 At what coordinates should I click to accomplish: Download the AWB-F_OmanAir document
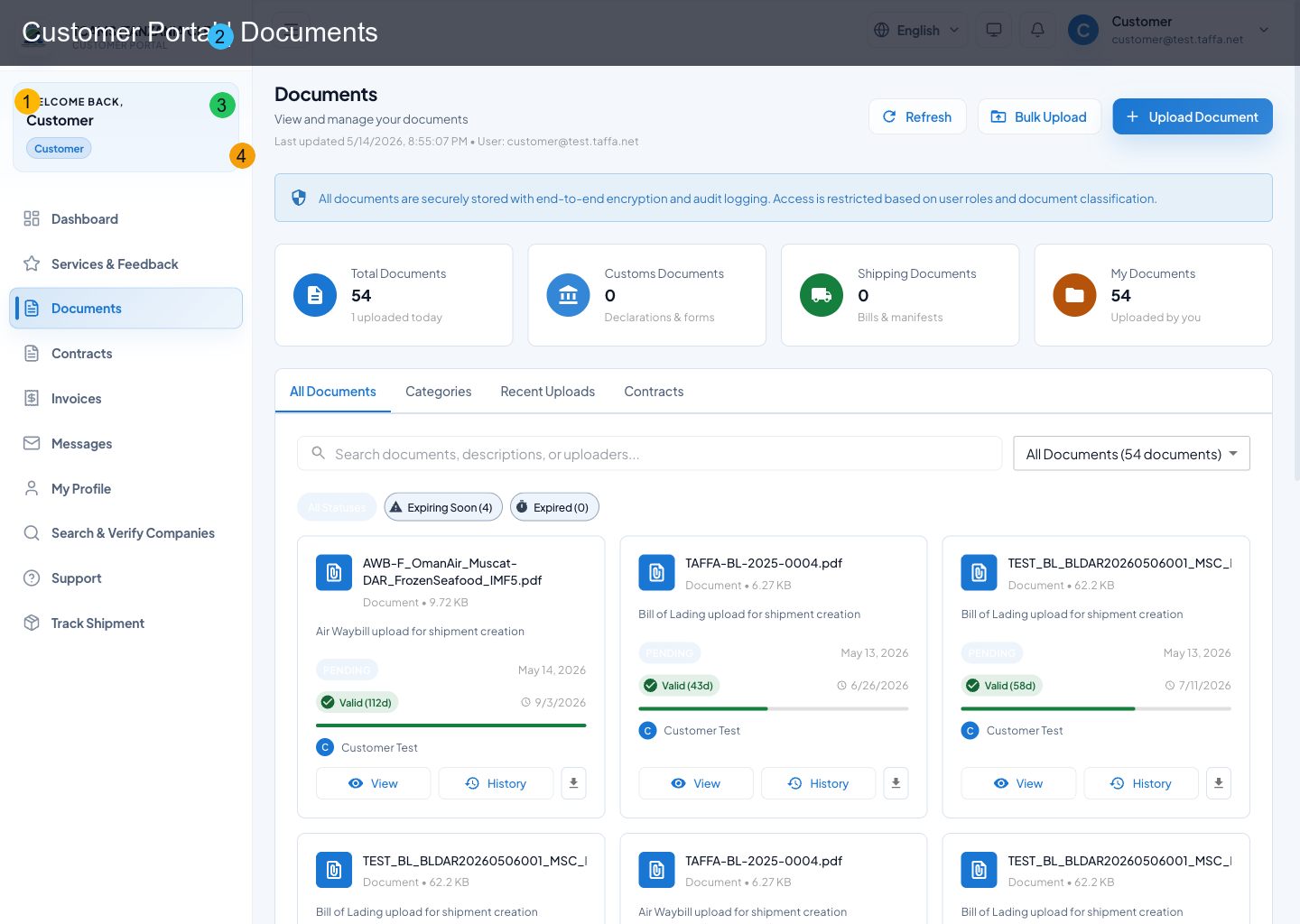pyautogui.click(x=573, y=783)
